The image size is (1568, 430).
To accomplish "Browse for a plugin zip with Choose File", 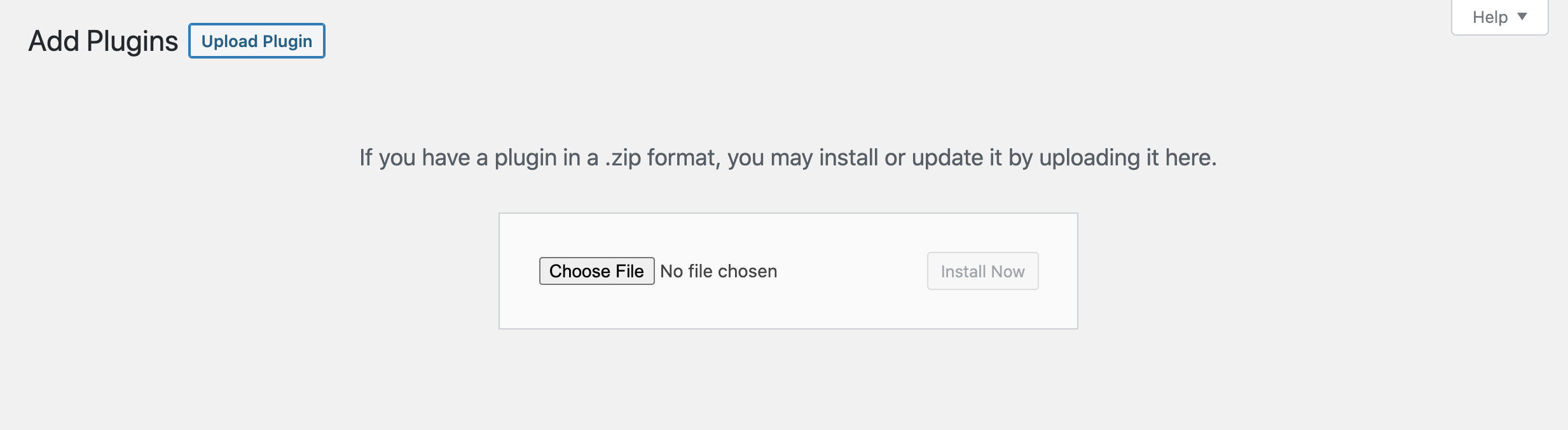I will [596, 271].
